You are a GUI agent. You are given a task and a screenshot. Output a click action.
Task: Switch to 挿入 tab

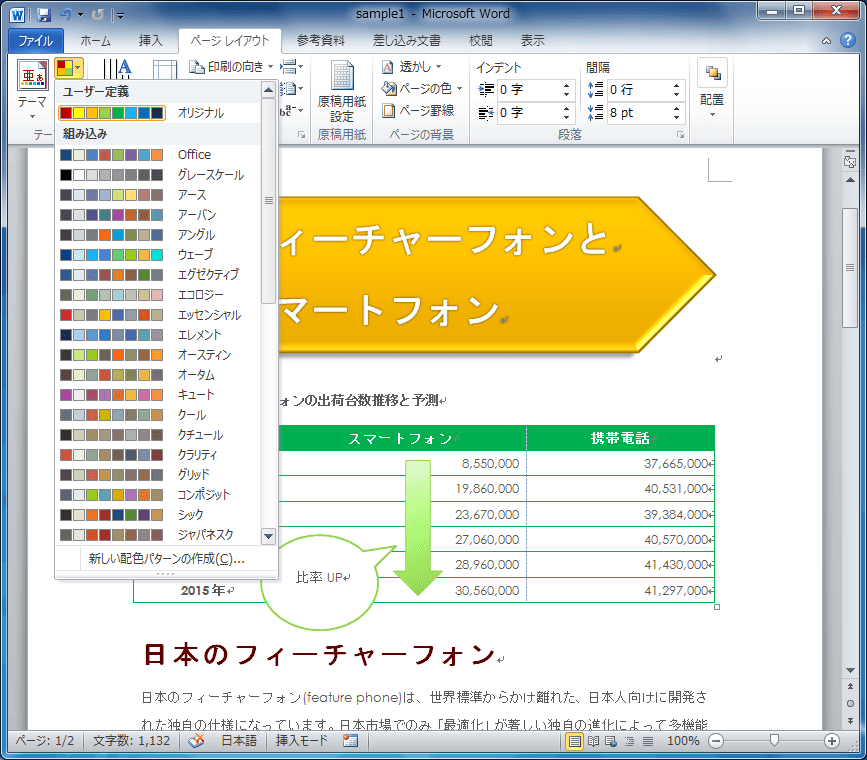tap(150, 40)
